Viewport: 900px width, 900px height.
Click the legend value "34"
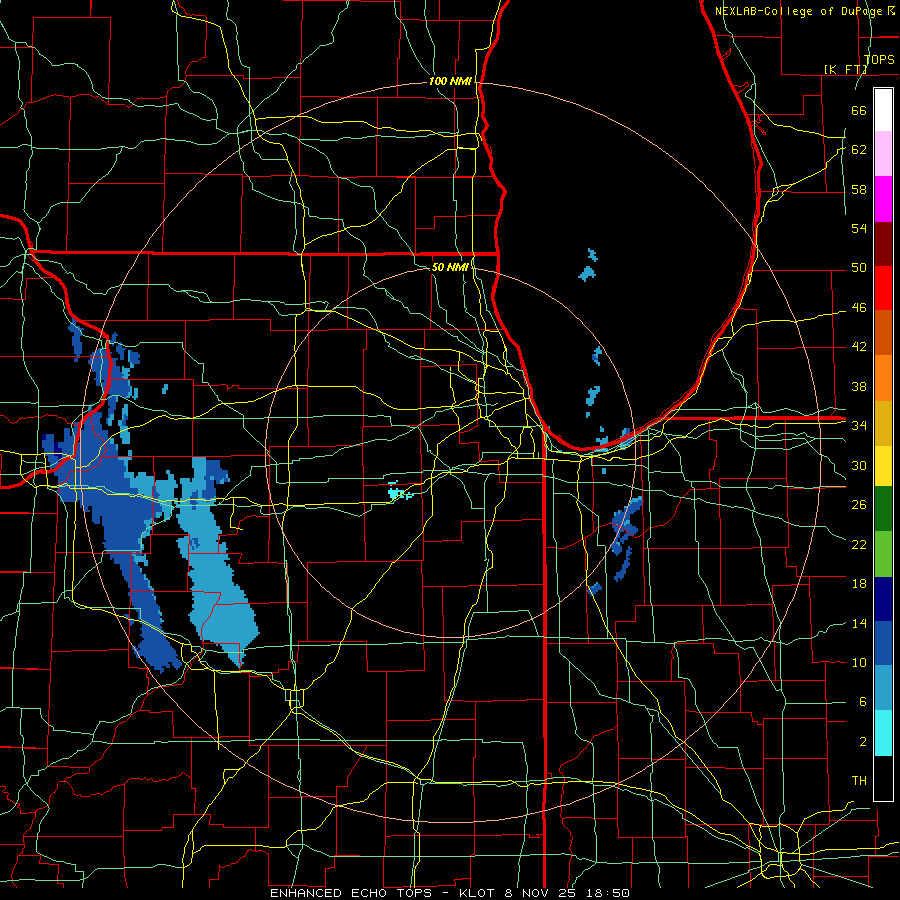(x=859, y=425)
